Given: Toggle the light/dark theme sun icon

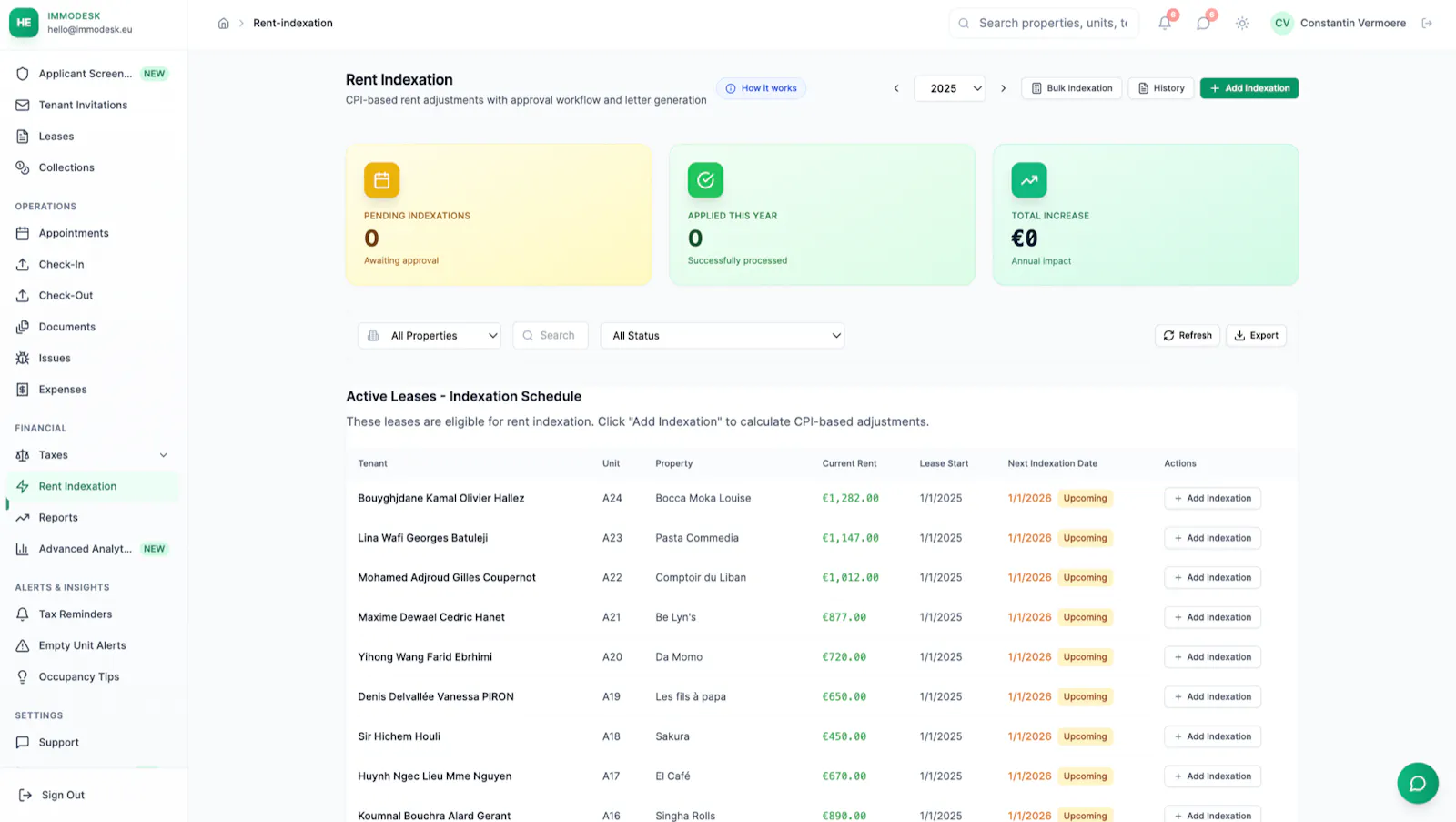Looking at the screenshot, I should [1242, 24].
